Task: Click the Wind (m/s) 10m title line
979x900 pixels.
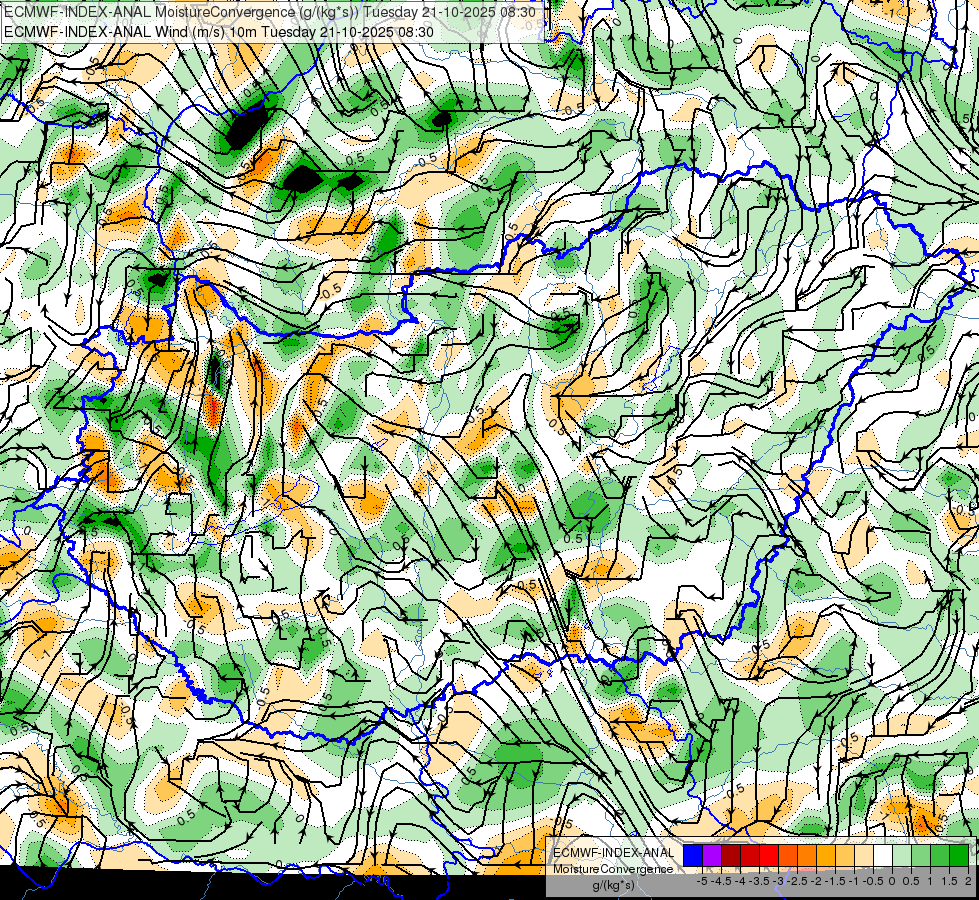Action: pos(219,32)
